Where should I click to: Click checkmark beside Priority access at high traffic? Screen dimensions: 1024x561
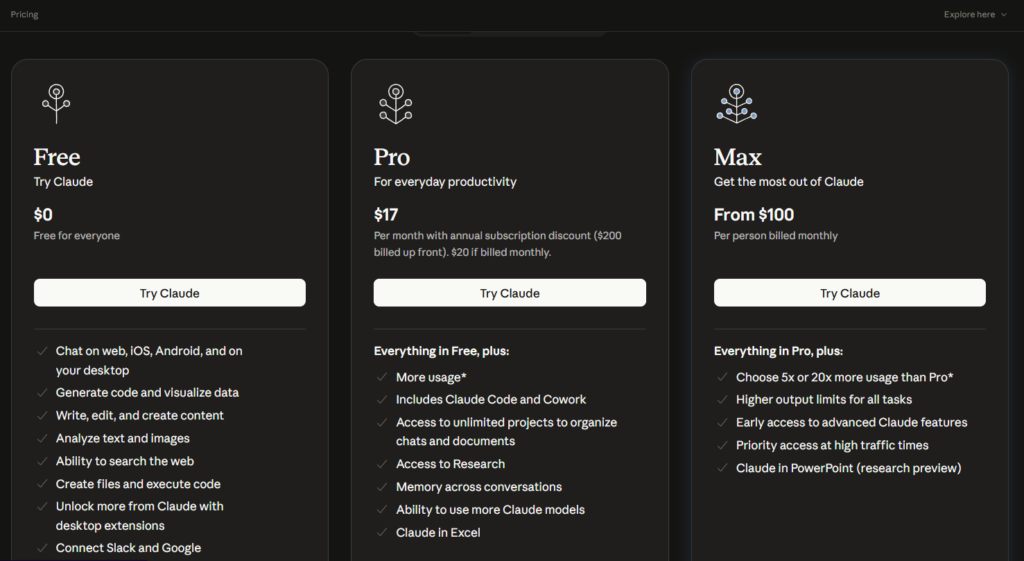pyautogui.click(x=722, y=446)
